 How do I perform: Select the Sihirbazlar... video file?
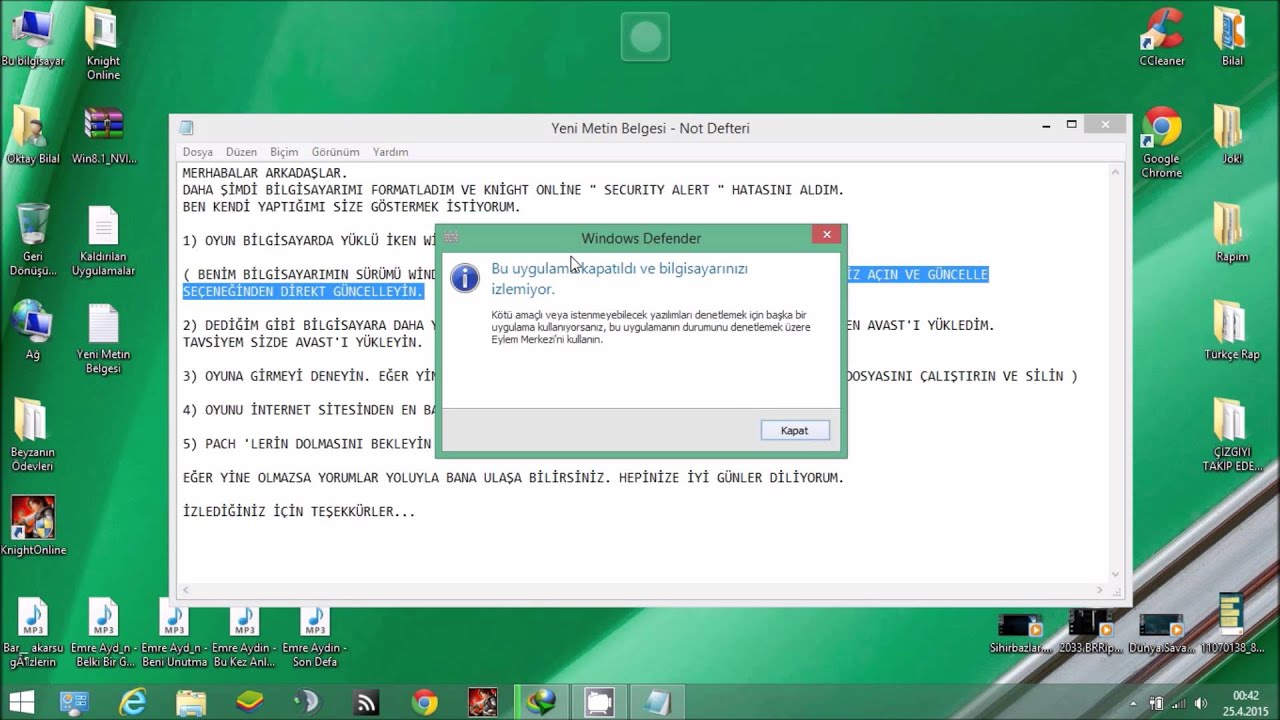[1020, 632]
